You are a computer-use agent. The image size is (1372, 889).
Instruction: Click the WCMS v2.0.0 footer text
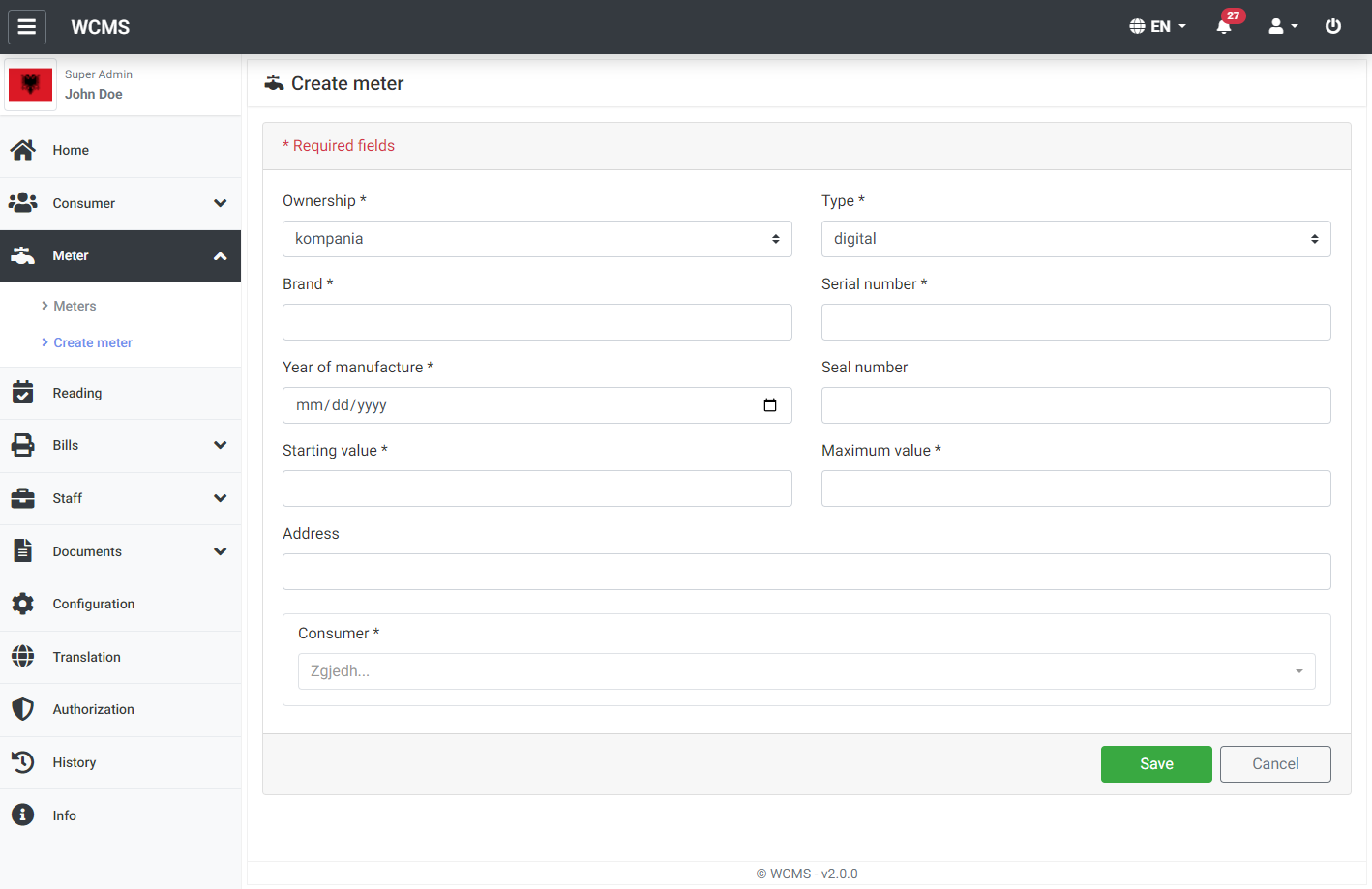[x=807, y=874]
